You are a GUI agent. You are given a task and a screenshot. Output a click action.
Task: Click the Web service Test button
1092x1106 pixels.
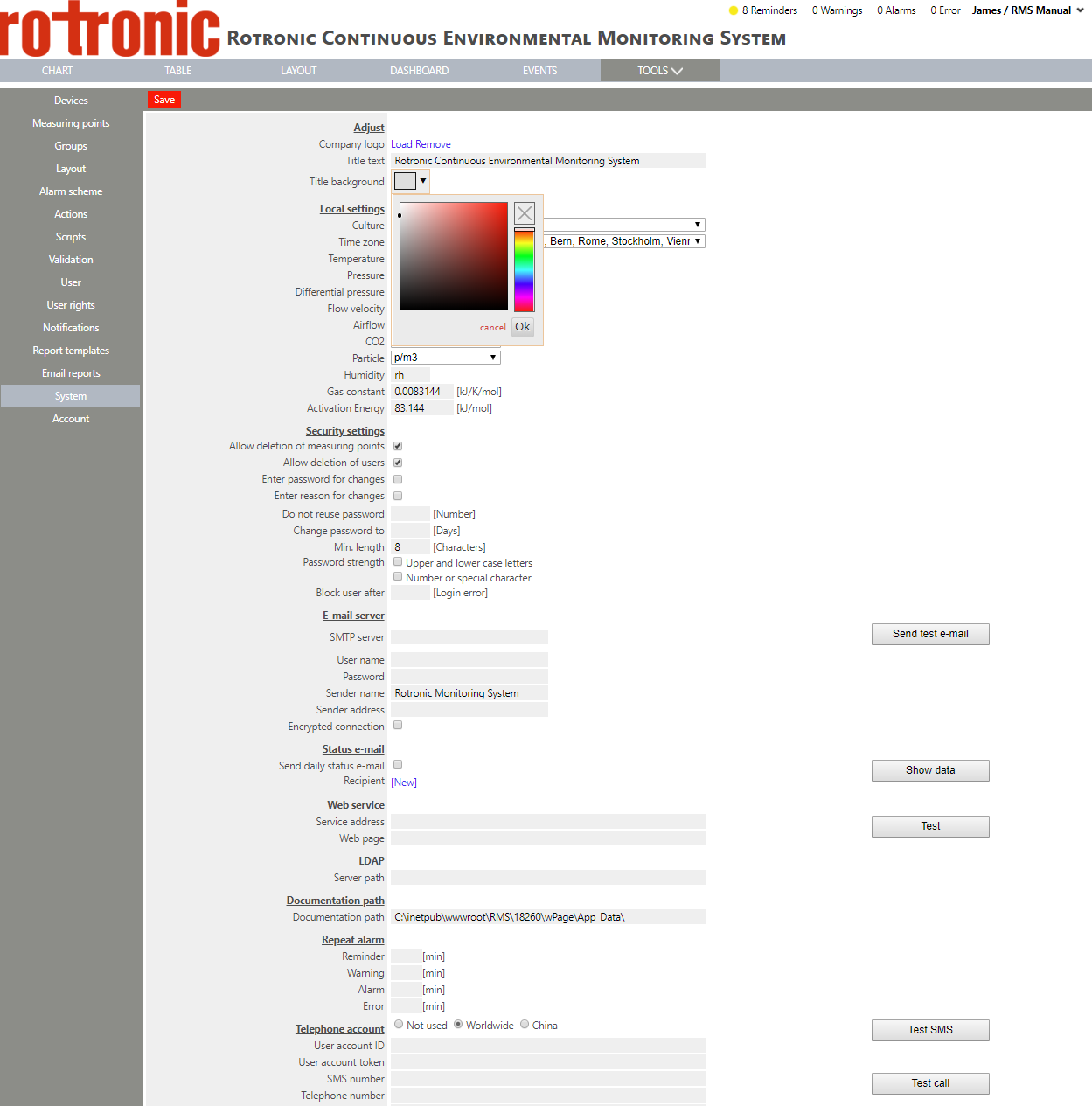pos(930,826)
